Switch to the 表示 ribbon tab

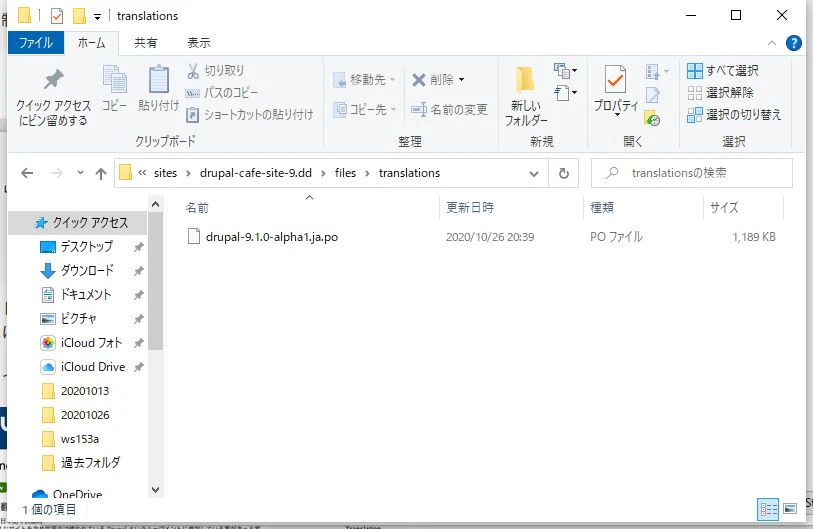coord(199,43)
